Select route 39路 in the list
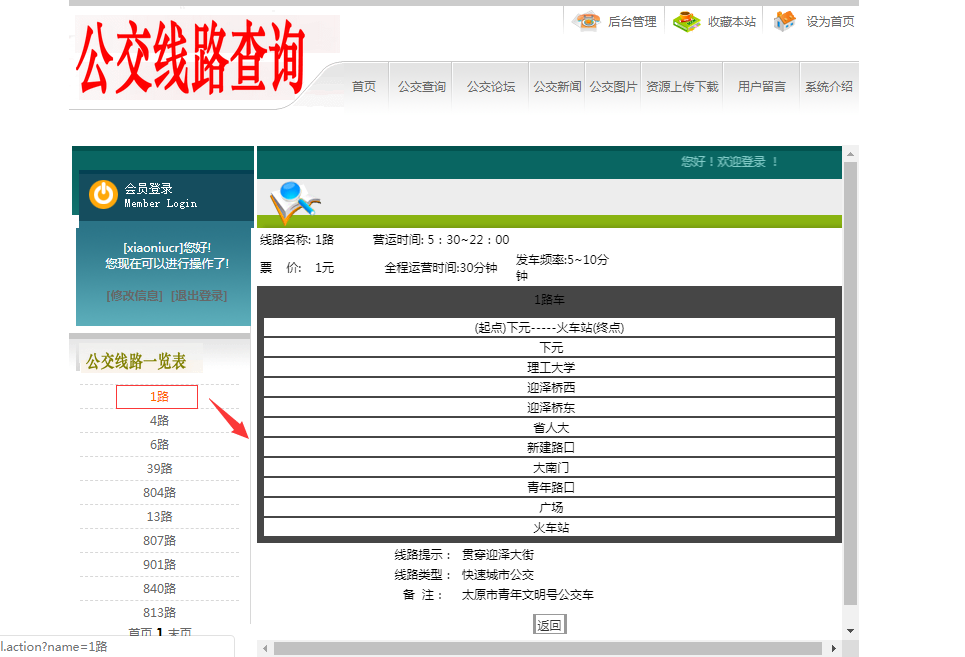Screen dimensions: 965x657 (x=159, y=469)
